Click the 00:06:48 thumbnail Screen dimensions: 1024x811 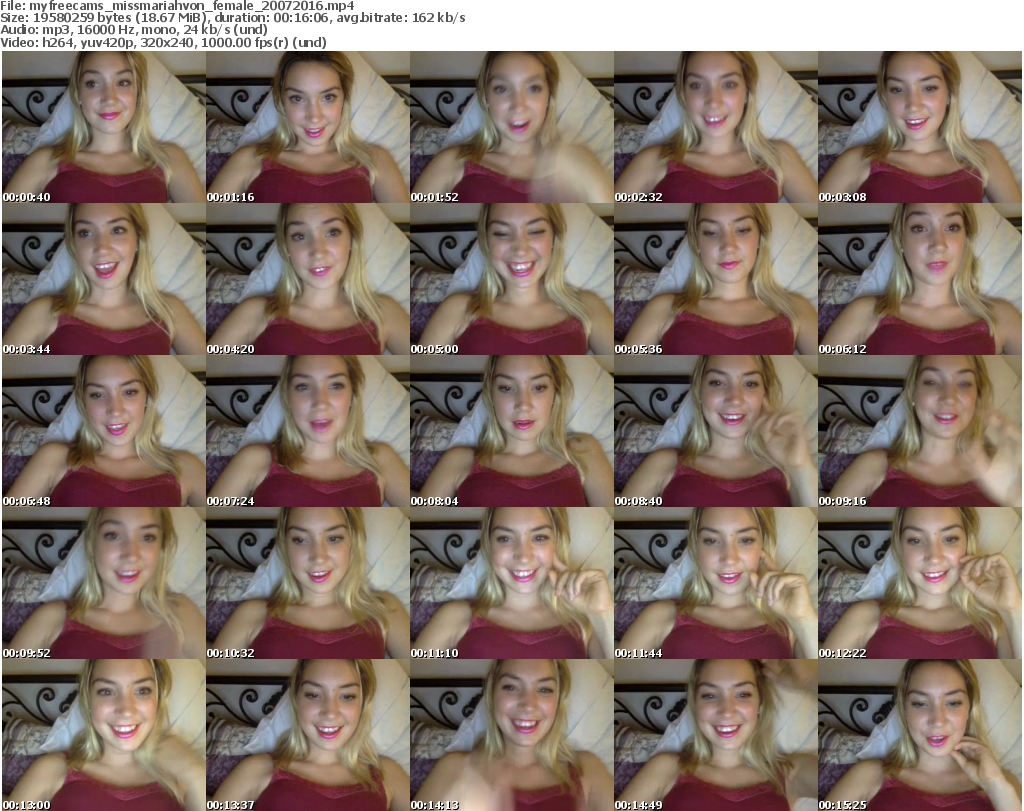[104, 432]
